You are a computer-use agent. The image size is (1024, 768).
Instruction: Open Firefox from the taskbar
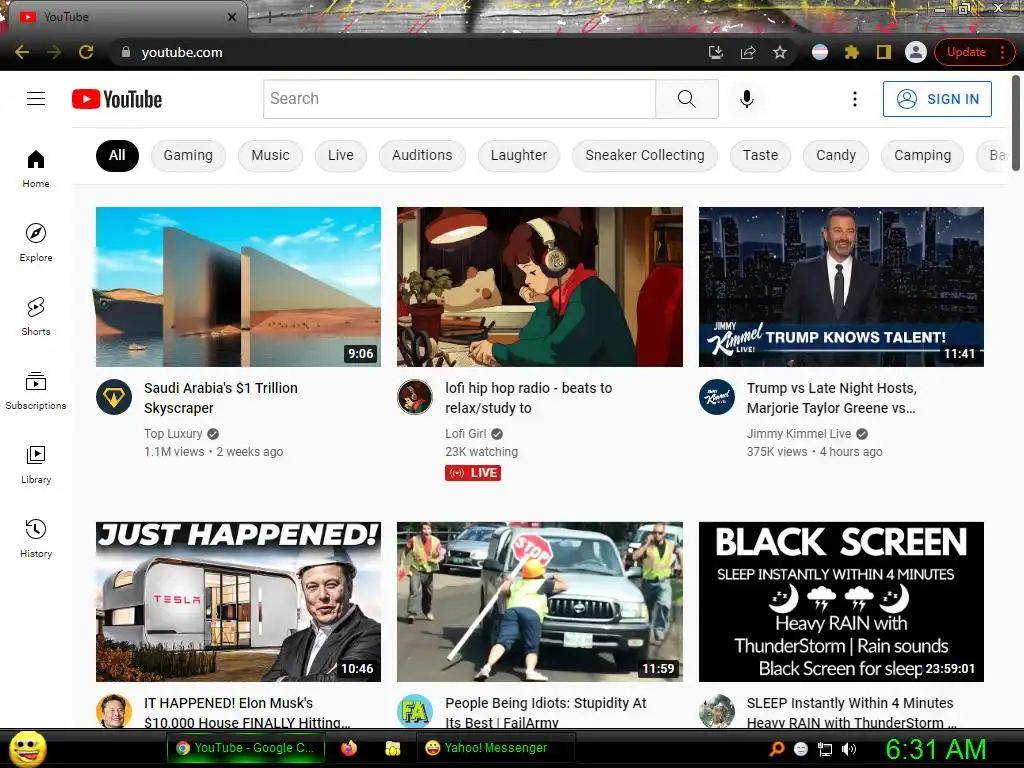(349, 748)
